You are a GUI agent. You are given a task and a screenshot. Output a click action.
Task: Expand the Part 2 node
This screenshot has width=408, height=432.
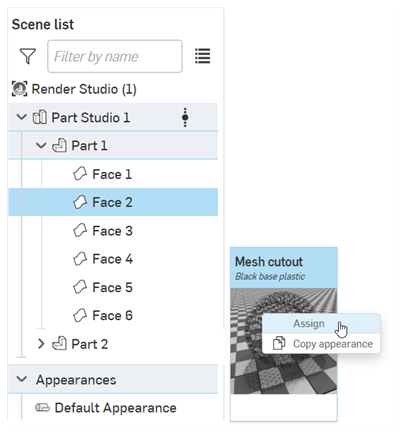pos(41,344)
